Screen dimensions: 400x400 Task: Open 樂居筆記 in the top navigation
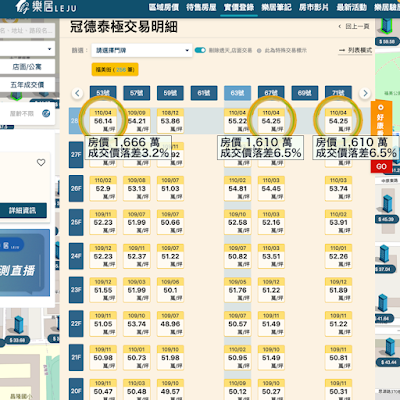tap(277, 7)
